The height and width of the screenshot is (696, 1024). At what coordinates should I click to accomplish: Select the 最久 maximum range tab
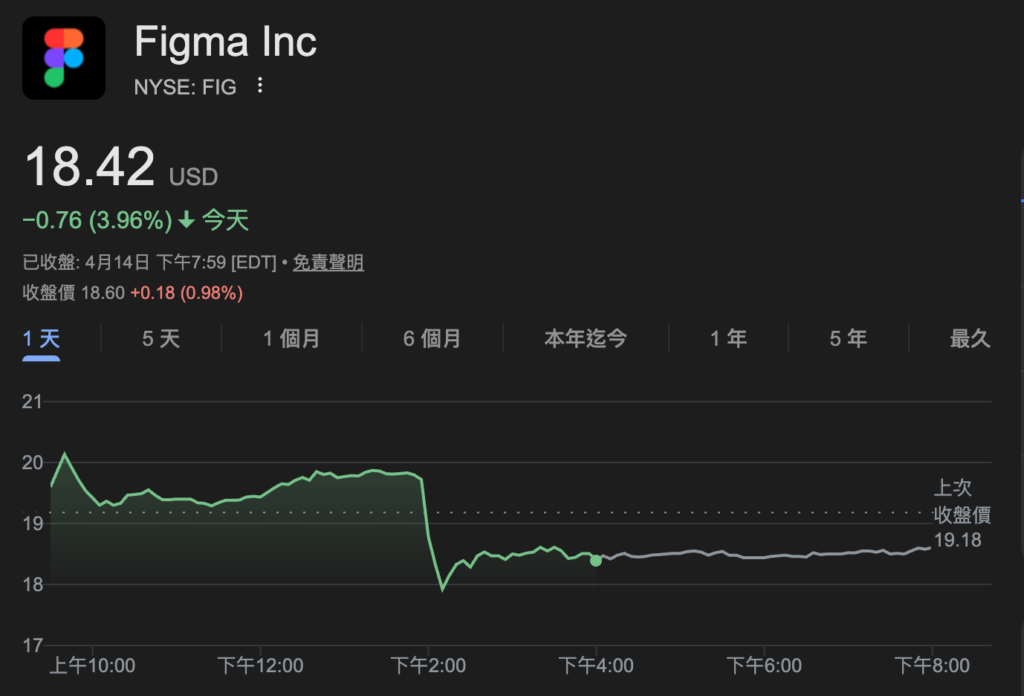pyautogui.click(x=969, y=339)
